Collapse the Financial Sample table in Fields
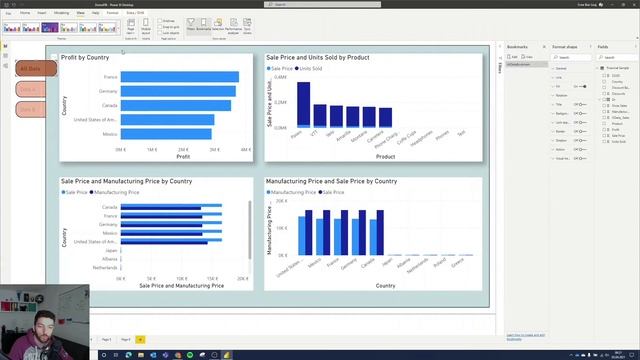The width and height of the screenshot is (640, 360). click(598, 68)
